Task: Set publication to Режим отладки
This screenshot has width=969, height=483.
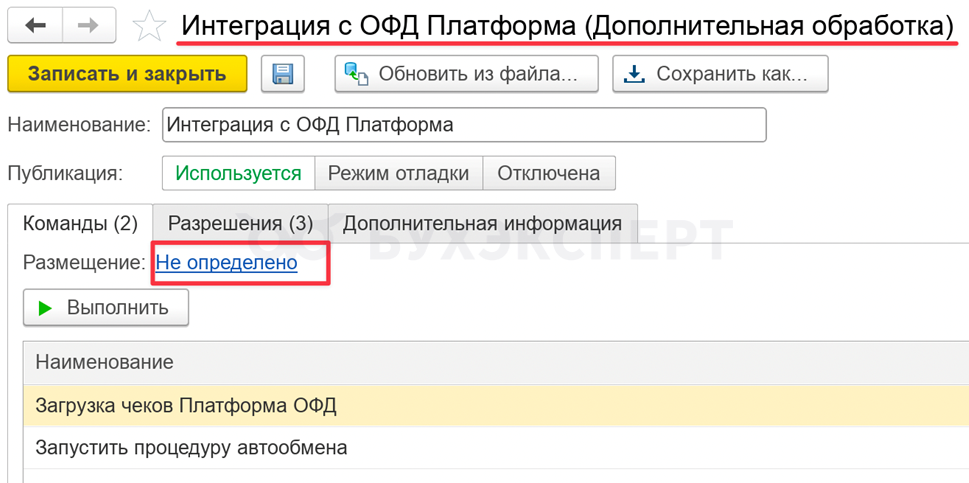Action: click(x=399, y=173)
